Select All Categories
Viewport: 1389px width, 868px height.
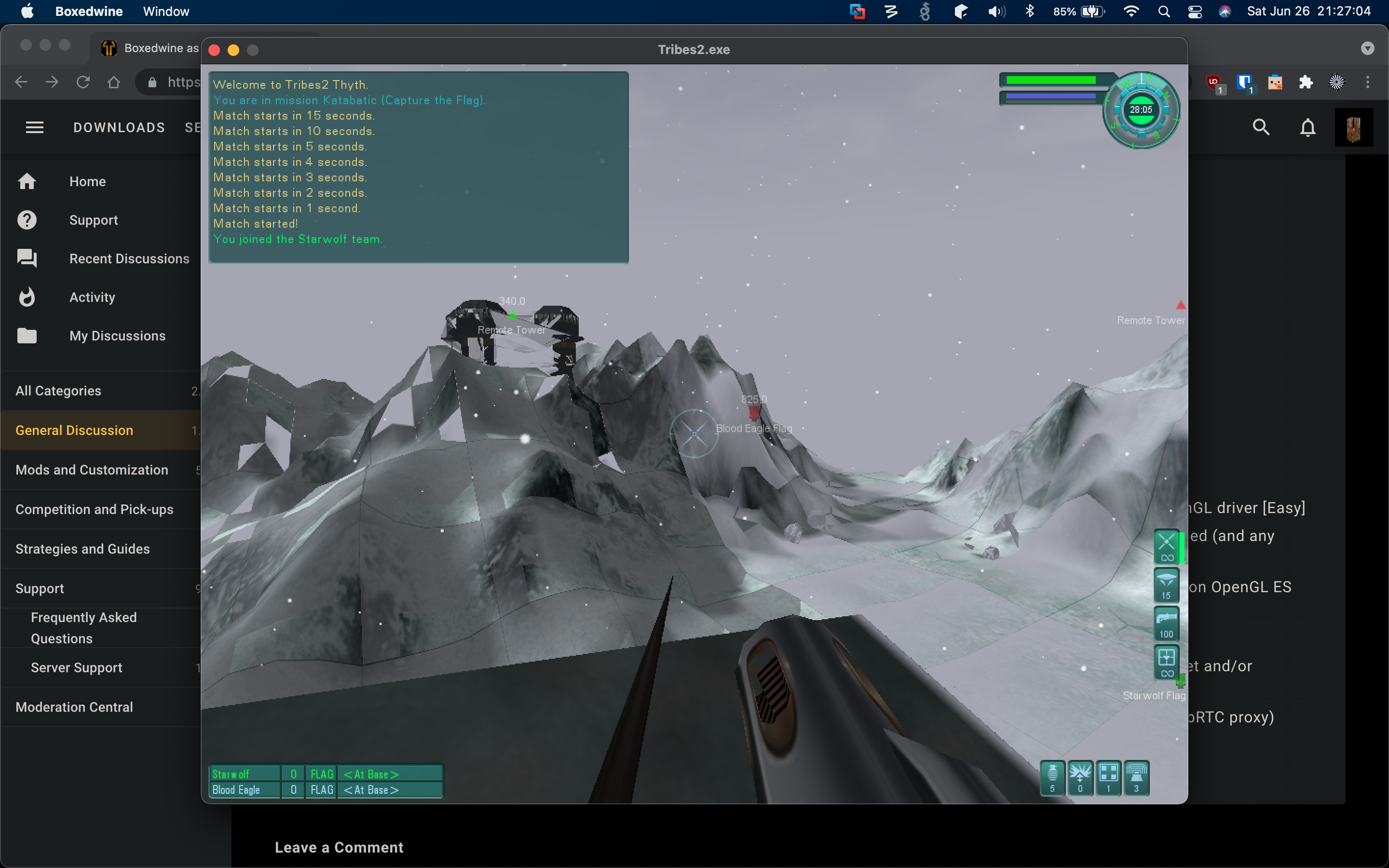point(101,391)
